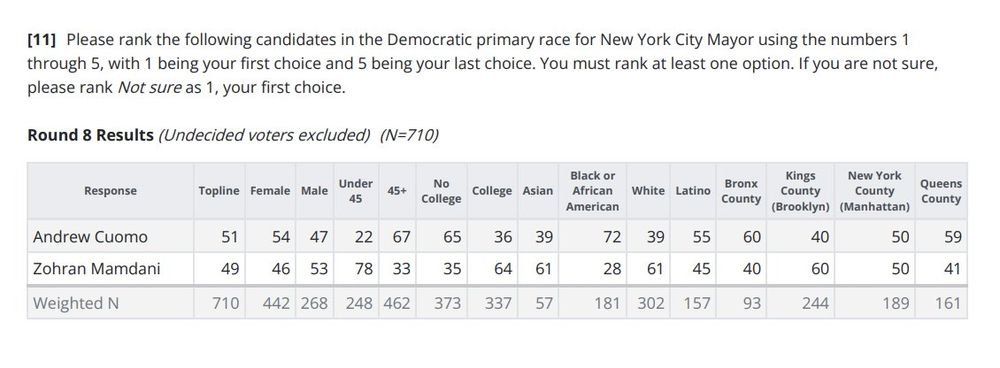This screenshot has height=368, width=1000.
Task: Select the Andrew Cuomo row label
Action: pos(90,237)
